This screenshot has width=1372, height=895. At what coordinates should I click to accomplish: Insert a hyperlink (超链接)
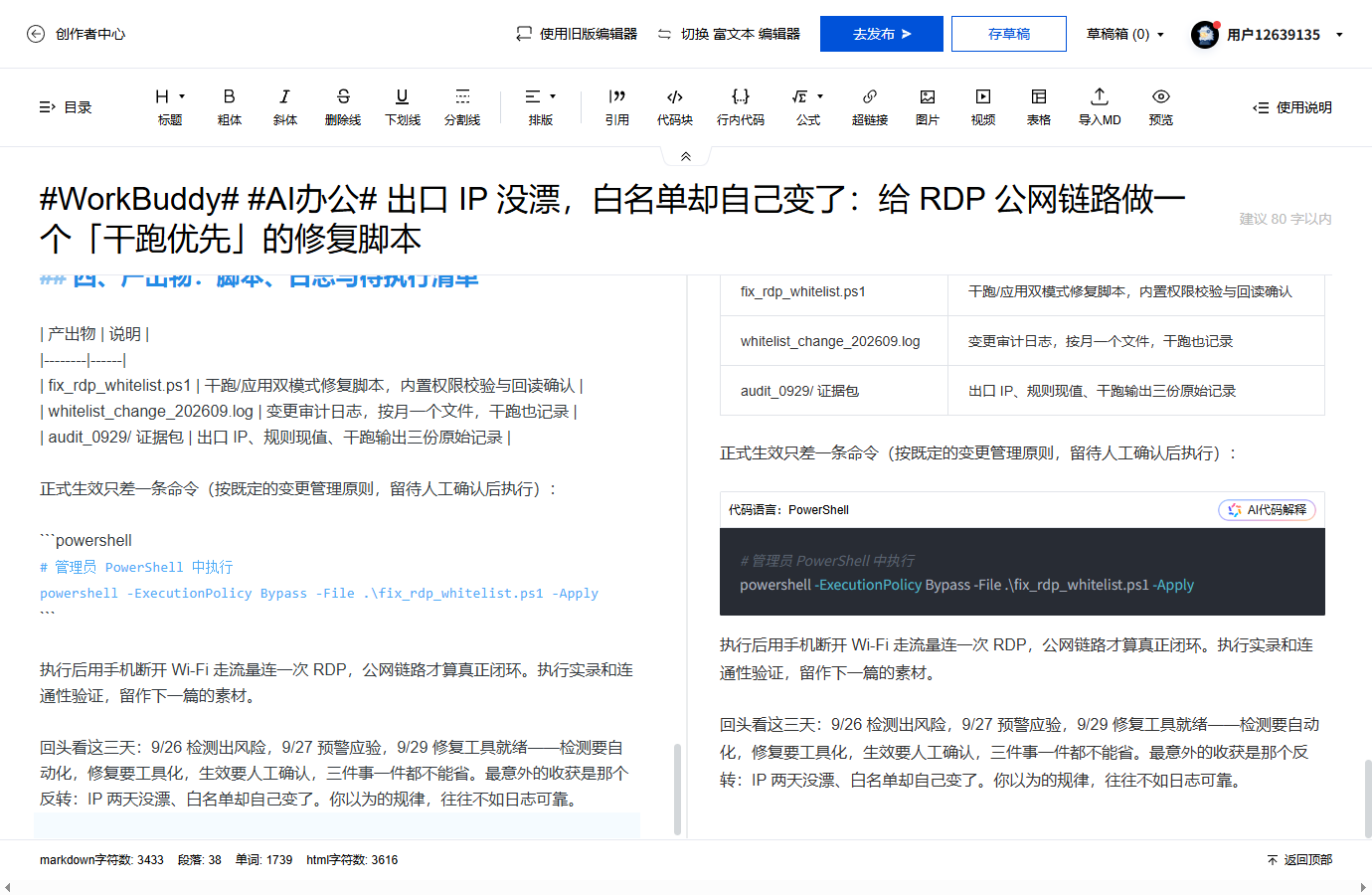870,107
